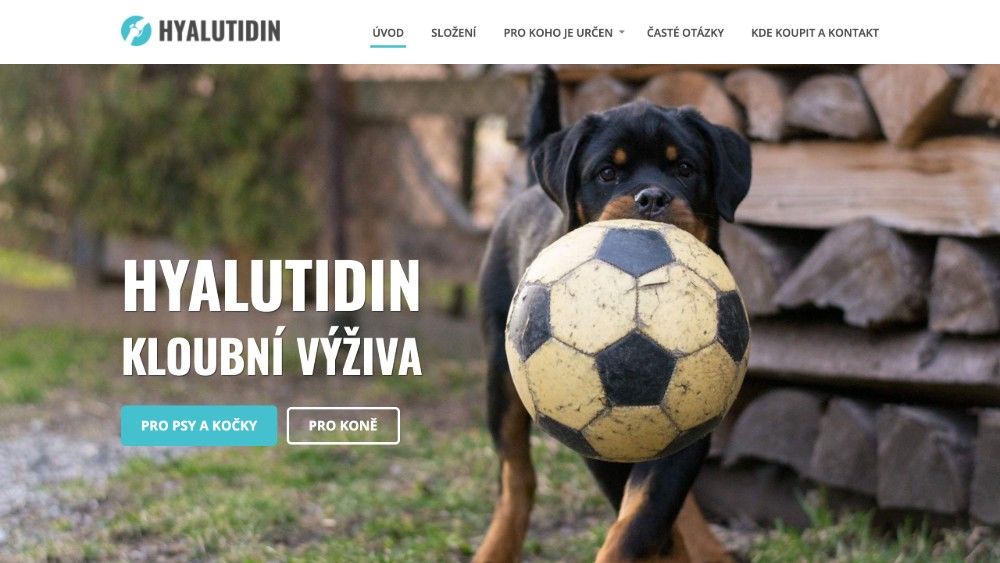The image size is (1000, 563).
Task: Click the teal PRO PSY A KOČKY button
Action: click(199, 425)
